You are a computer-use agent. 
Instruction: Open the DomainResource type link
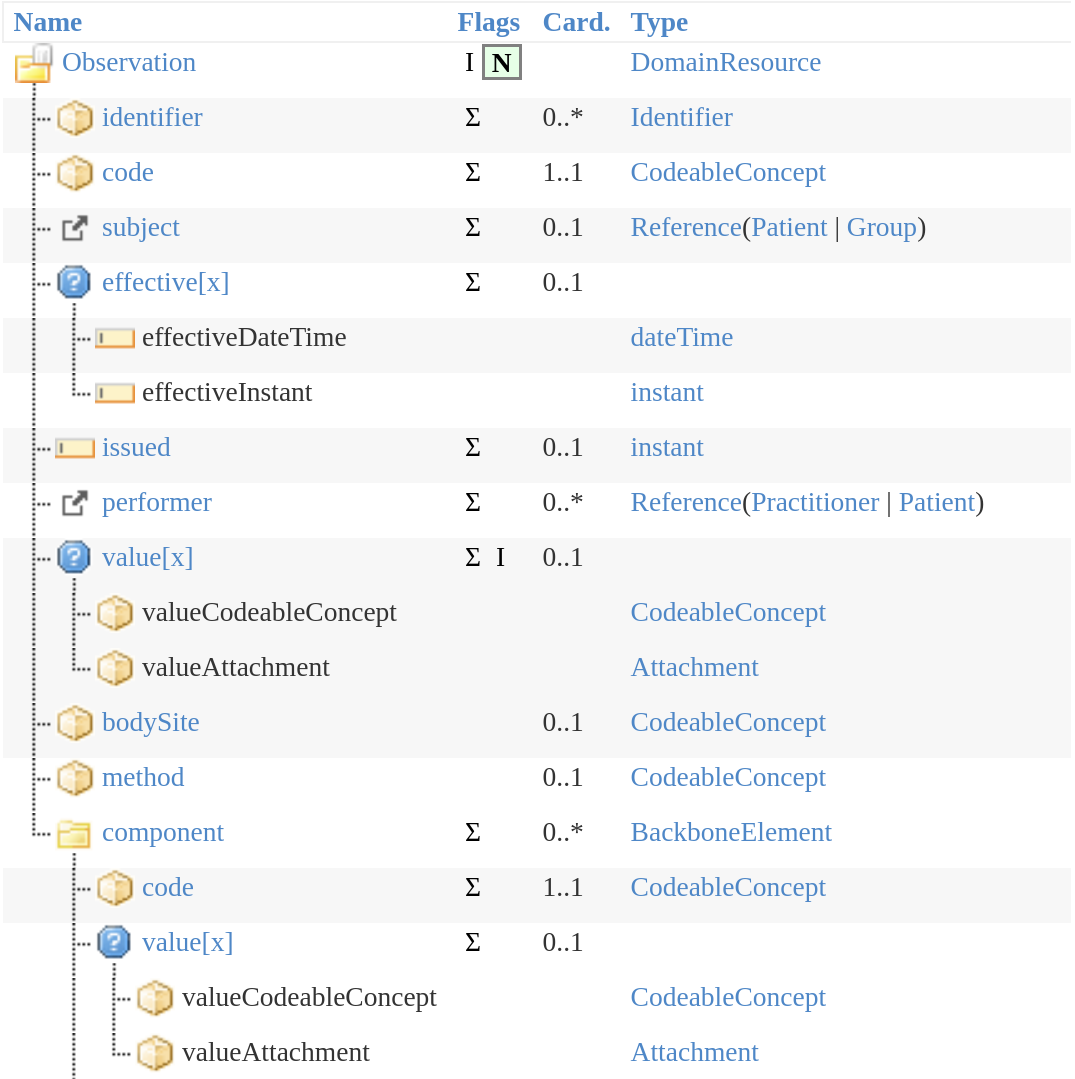click(x=725, y=63)
